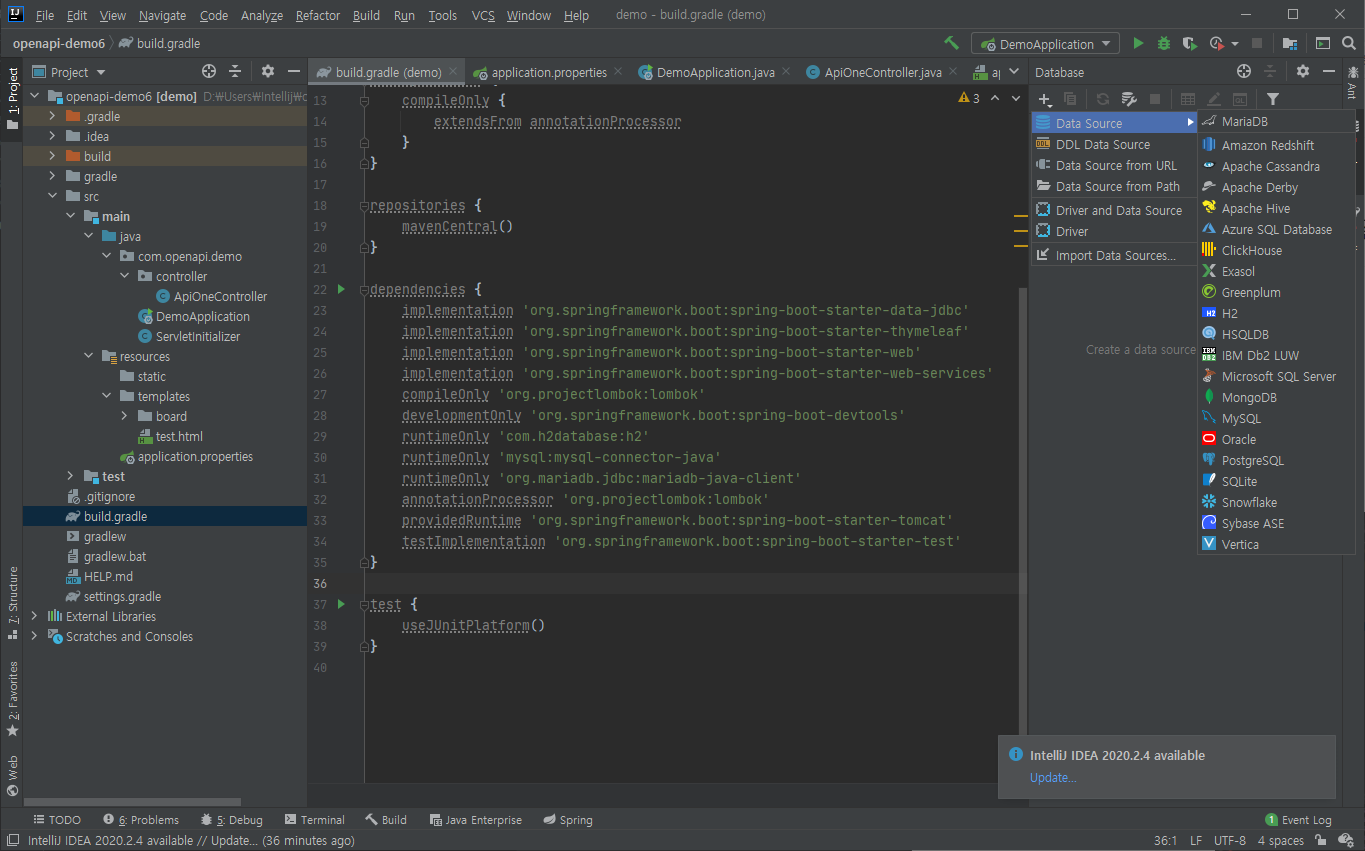
Task: Click the Debug bug icon in toolbar
Action: click(1164, 44)
